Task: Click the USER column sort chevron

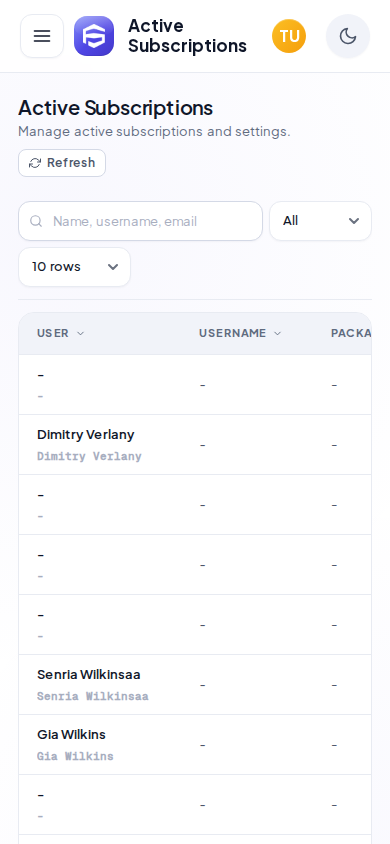Action: (81, 334)
